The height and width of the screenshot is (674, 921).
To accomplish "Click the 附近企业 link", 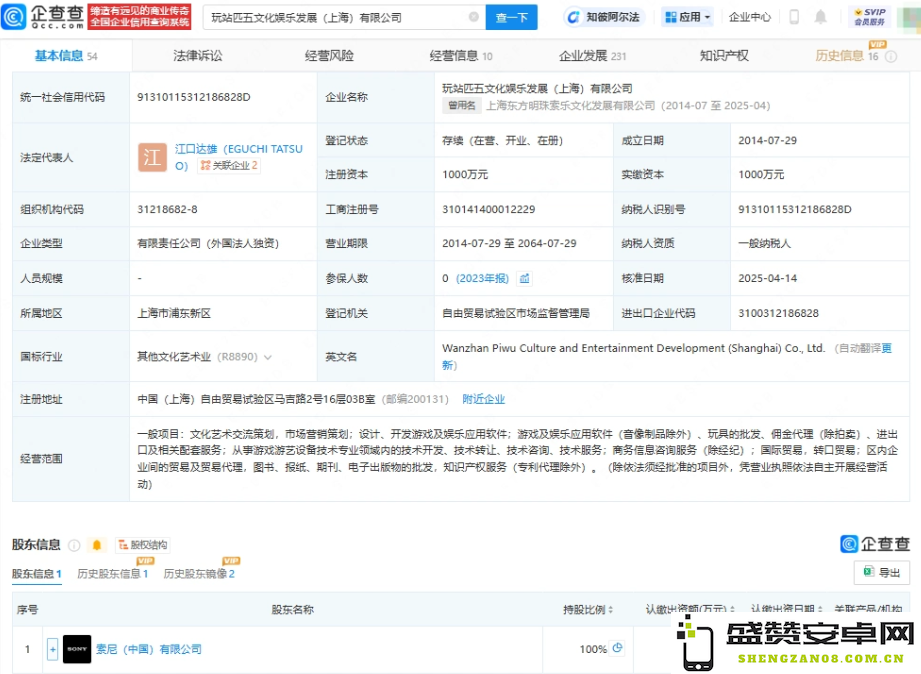I will point(483,400).
